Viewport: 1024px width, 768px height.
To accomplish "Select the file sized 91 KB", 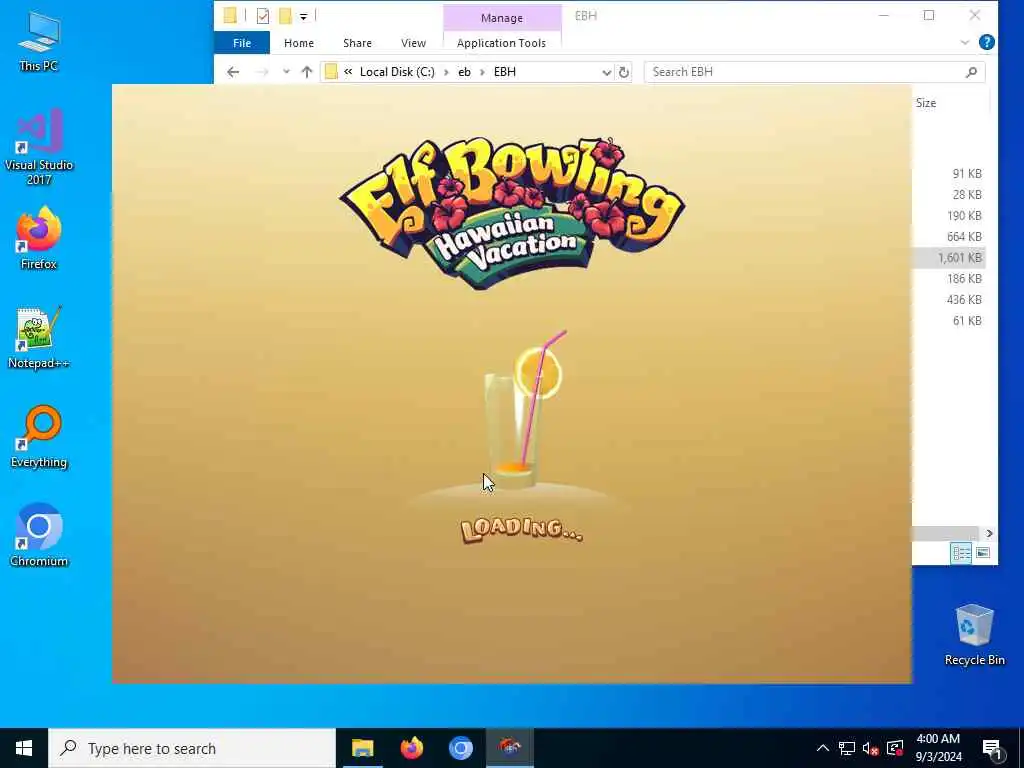I will tap(967, 174).
